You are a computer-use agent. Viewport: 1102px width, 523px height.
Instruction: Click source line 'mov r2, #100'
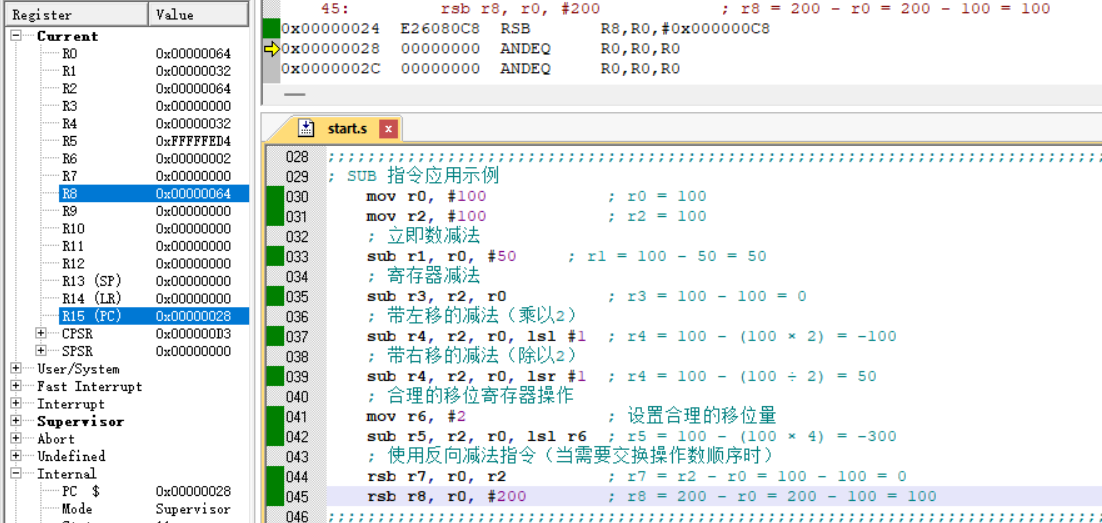426,216
